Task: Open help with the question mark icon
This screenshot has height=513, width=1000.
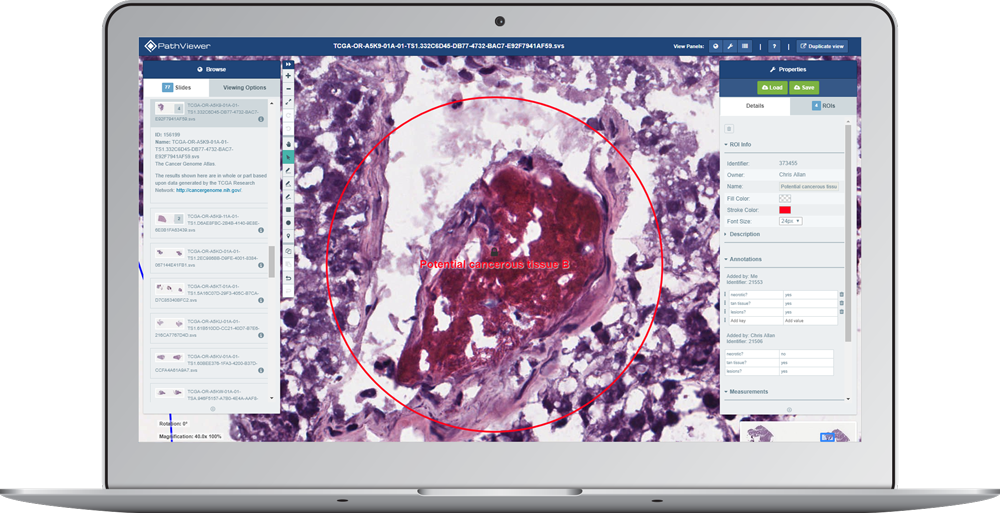Action: coord(774,46)
